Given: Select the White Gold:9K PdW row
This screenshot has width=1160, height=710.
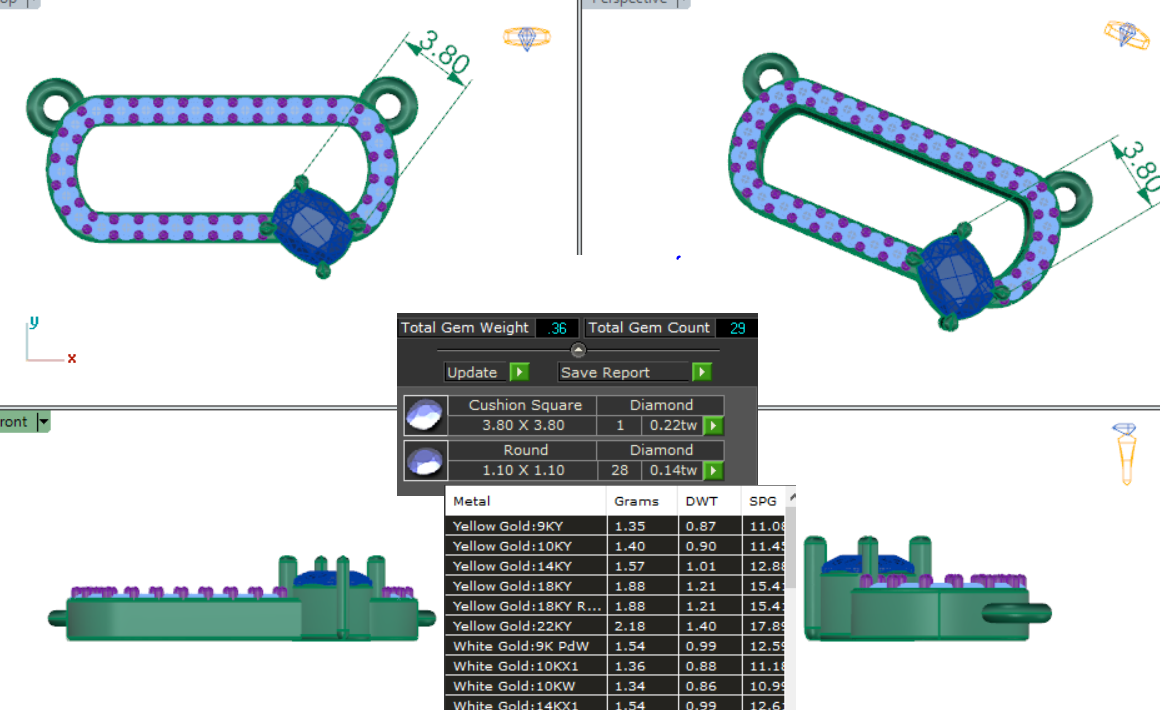Looking at the screenshot, I should tap(615, 646).
